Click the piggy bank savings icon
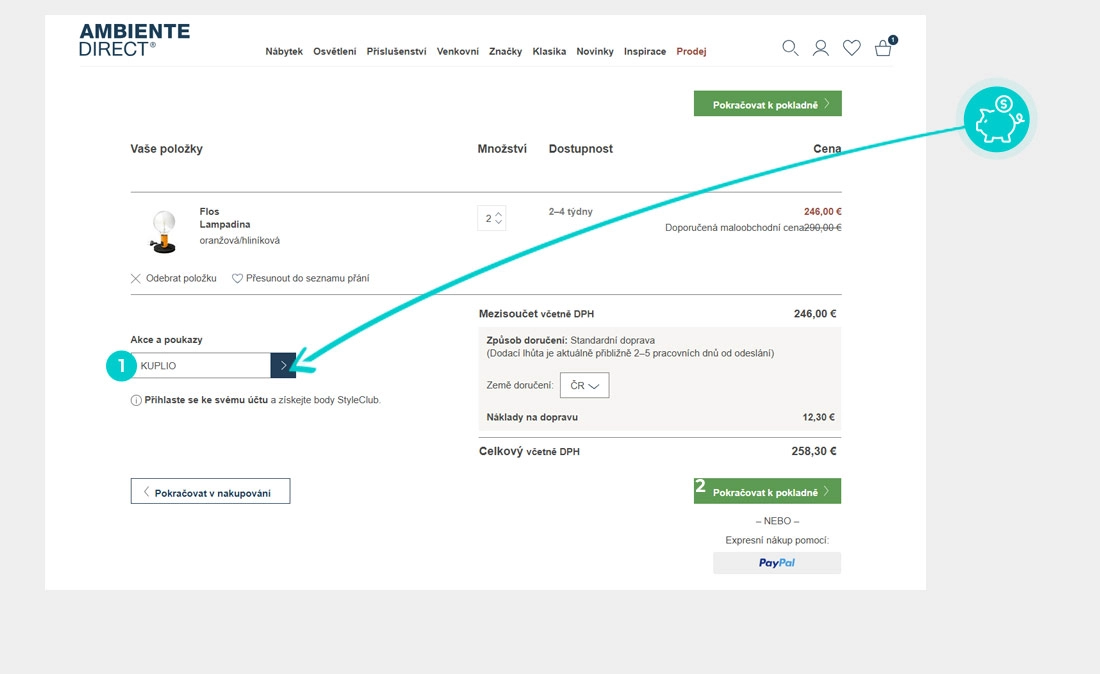Image resolution: width=1100 pixels, height=674 pixels. [996, 119]
